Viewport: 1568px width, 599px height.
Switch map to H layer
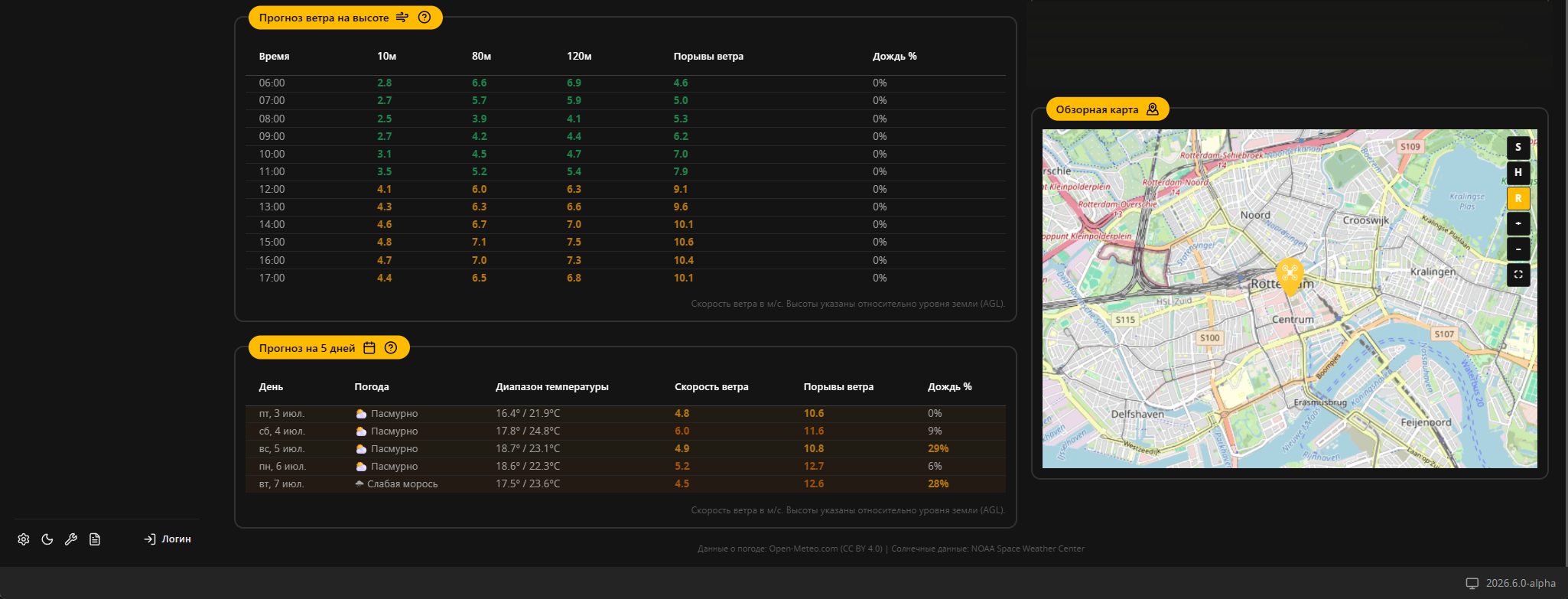tap(1518, 173)
